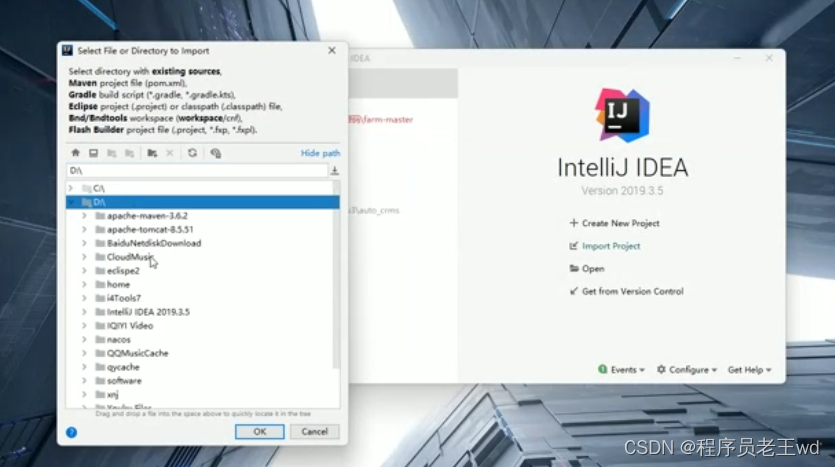The height and width of the screenshot is (467, 835).
Task: Cancel the import dialog
Action: point(314,432)
